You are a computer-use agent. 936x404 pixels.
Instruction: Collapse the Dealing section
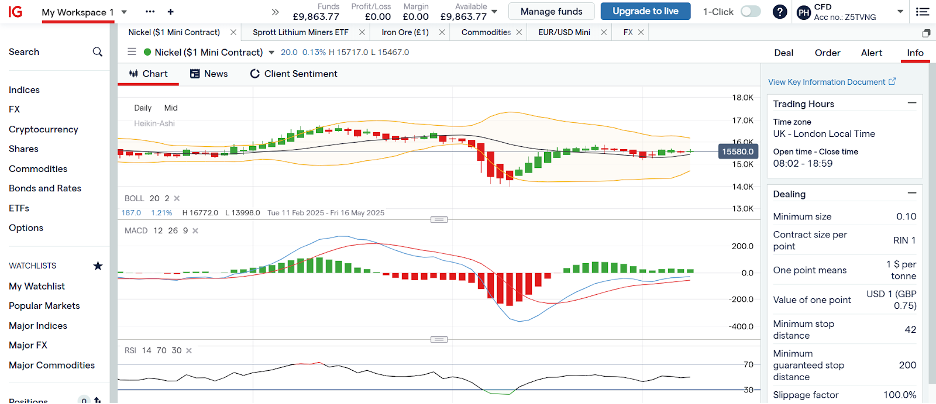tap(911, 193)
